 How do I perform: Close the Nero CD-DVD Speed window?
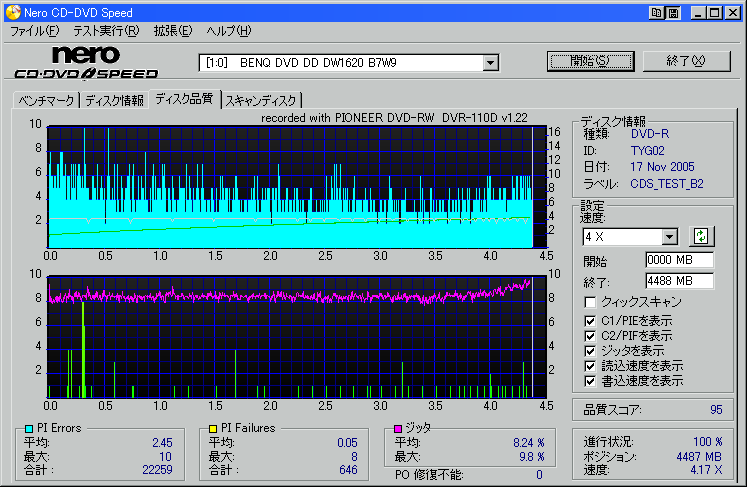pyautogui.click(x=734, y=12)
